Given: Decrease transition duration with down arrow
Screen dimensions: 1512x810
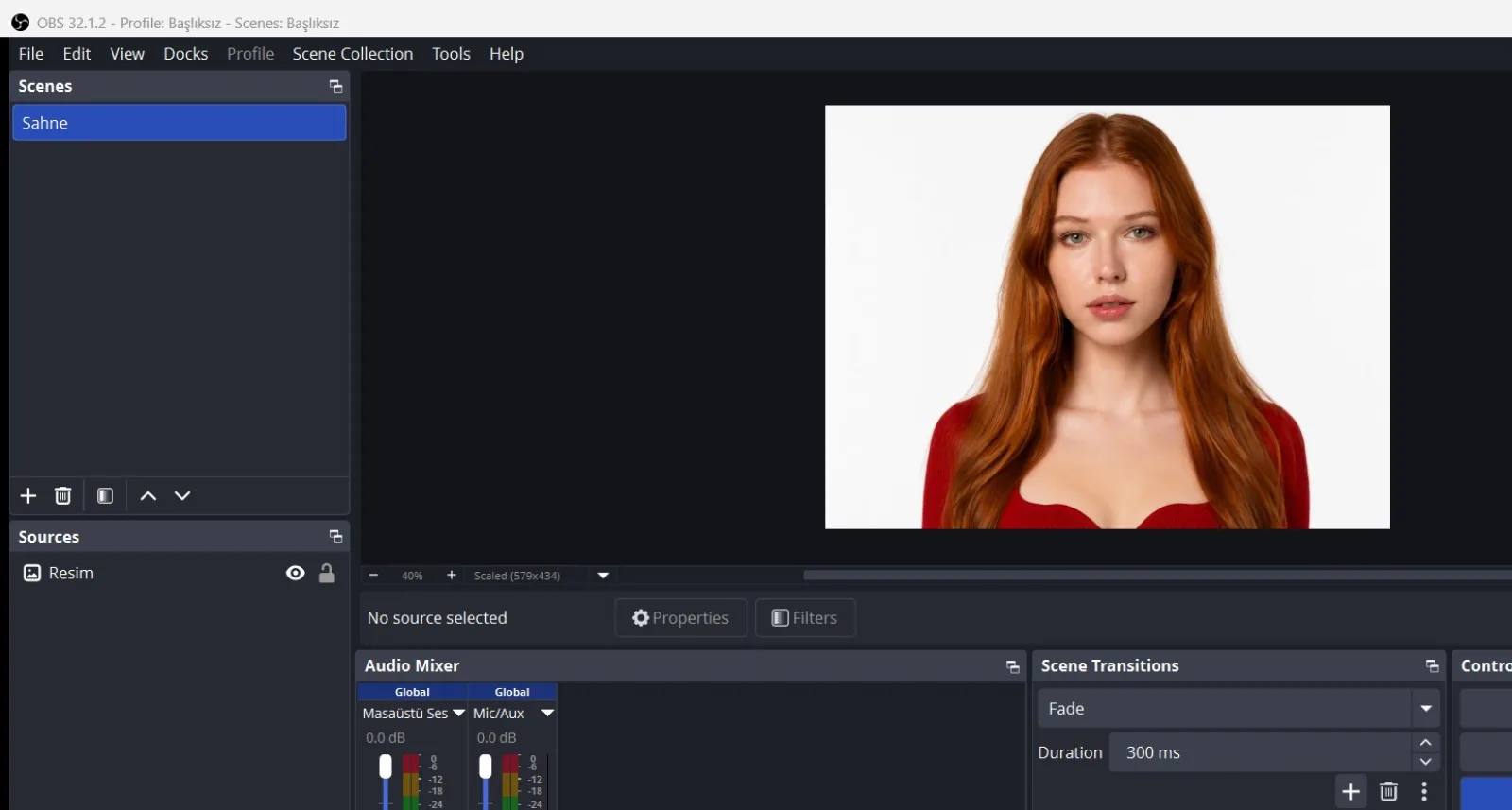Looking at the screenshot, I should pos(1426,762).
